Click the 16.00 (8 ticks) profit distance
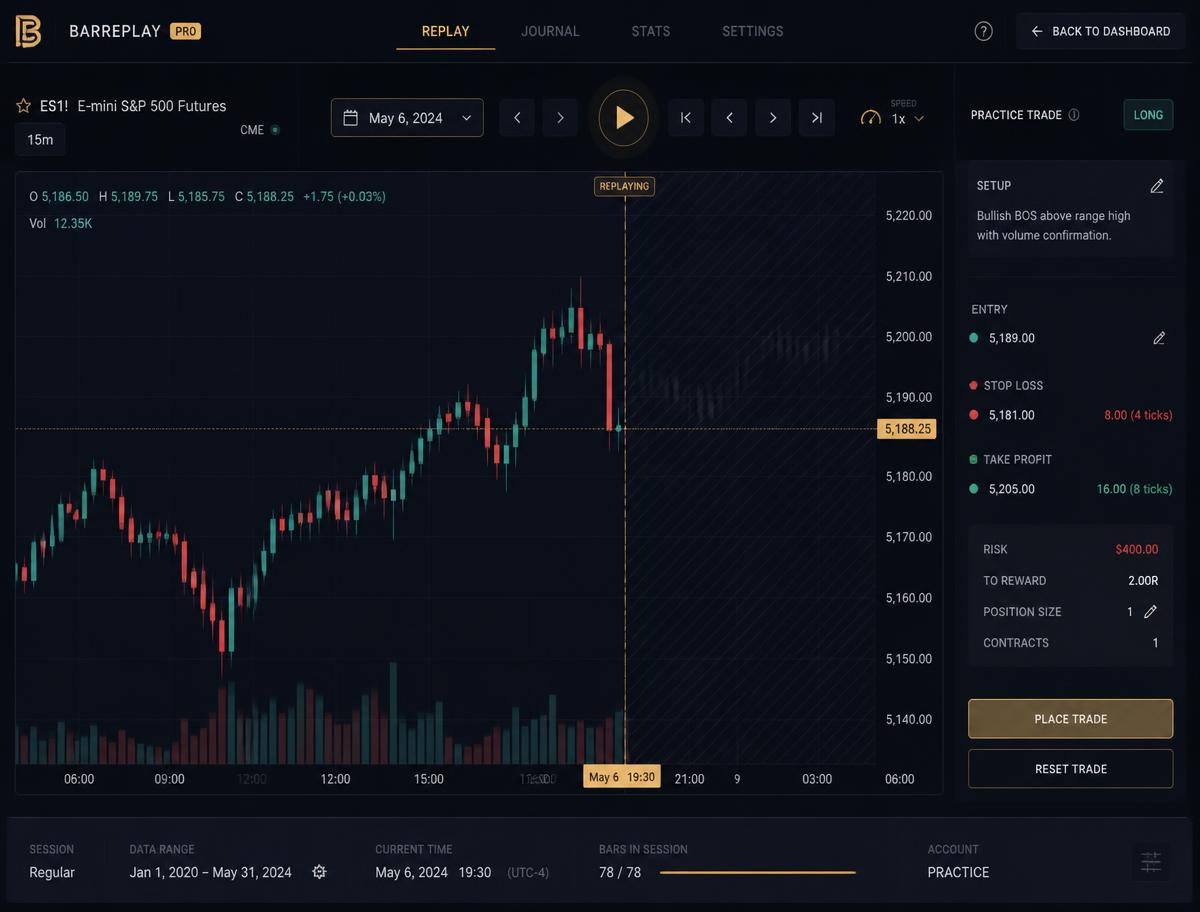Screen dimensions: 1200x912 (x=1135, y=489)
